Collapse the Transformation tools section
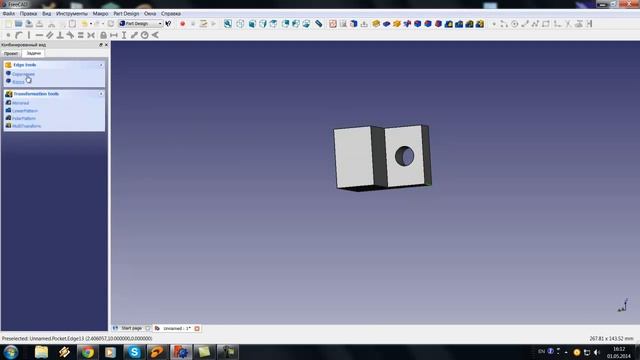The width and height of the screenshot is (640, 360). click(101, 94)
